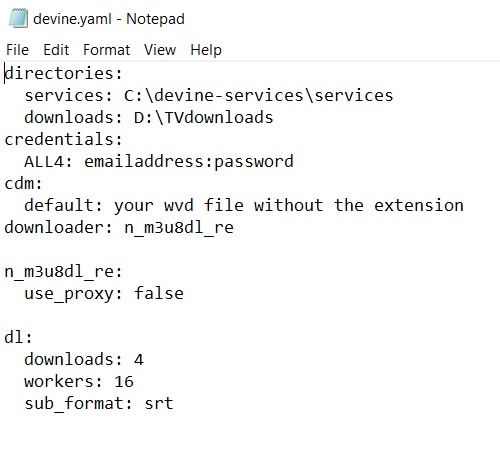Screen dimensions: 500x450
Task: Click the 'your wvd file without the extension' text
Action: click(289, 206)
